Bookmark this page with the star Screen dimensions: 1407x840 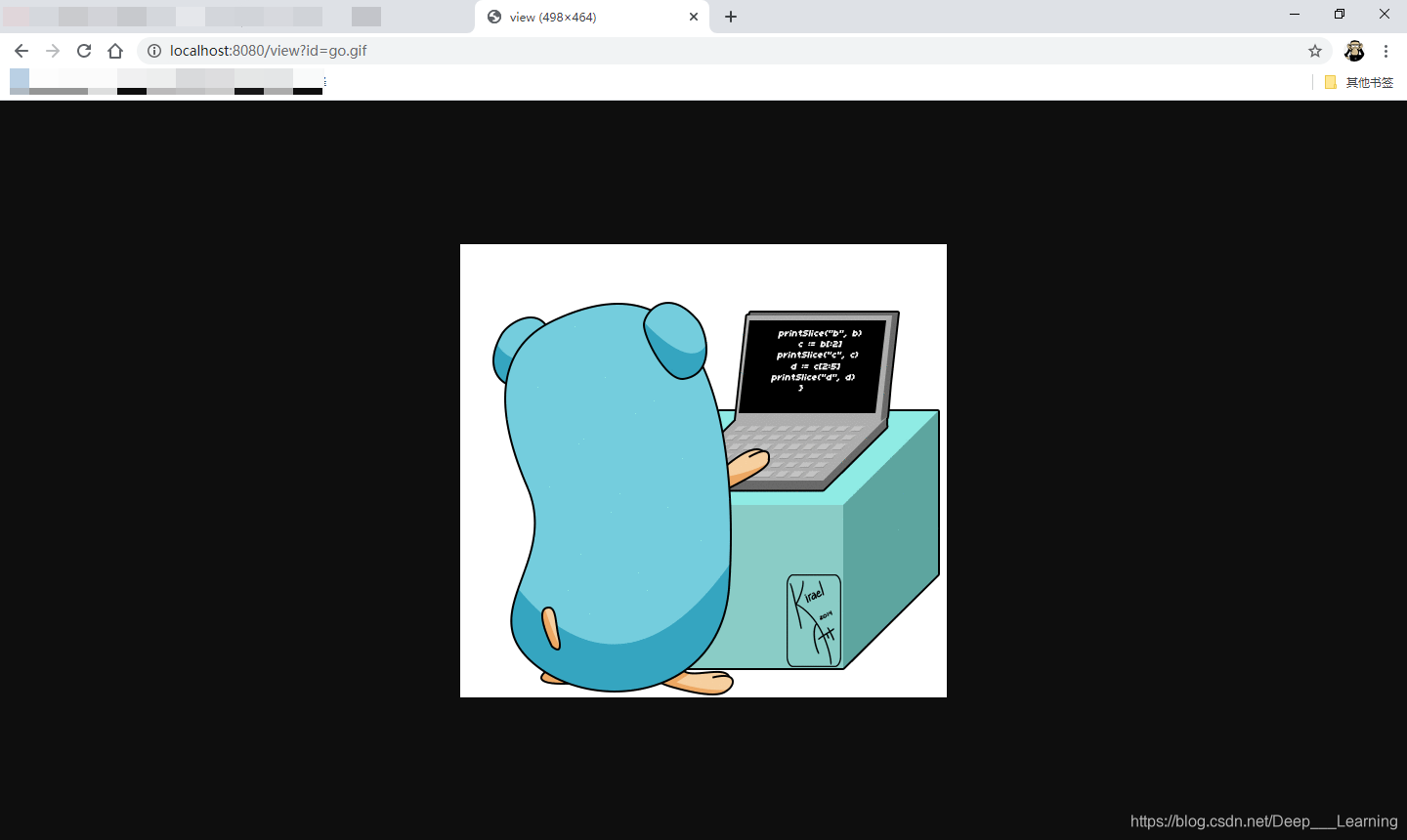[1315, 51]
